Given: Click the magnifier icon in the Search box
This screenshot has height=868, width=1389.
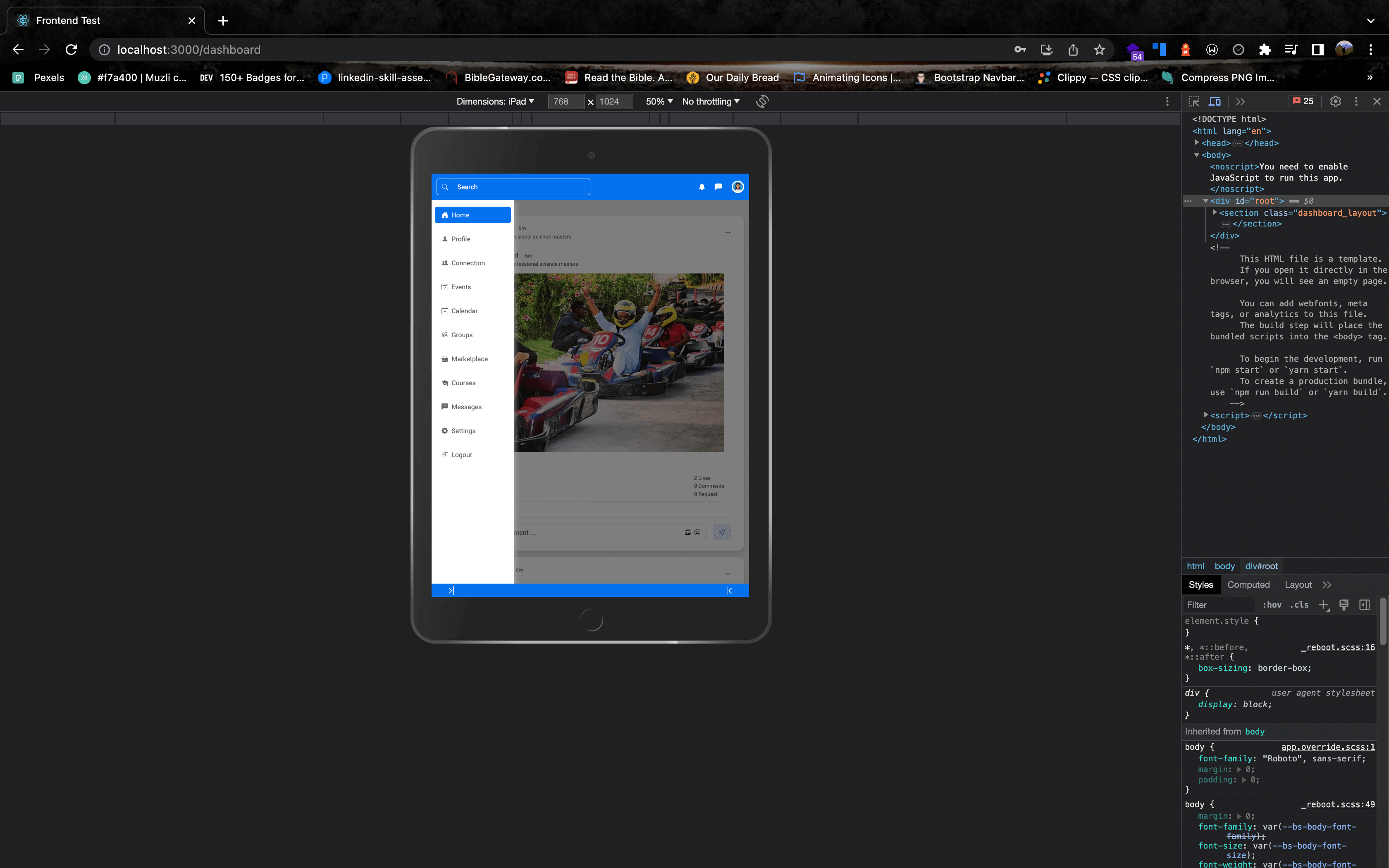Looking at the screenshot, I should coord(445,186).
